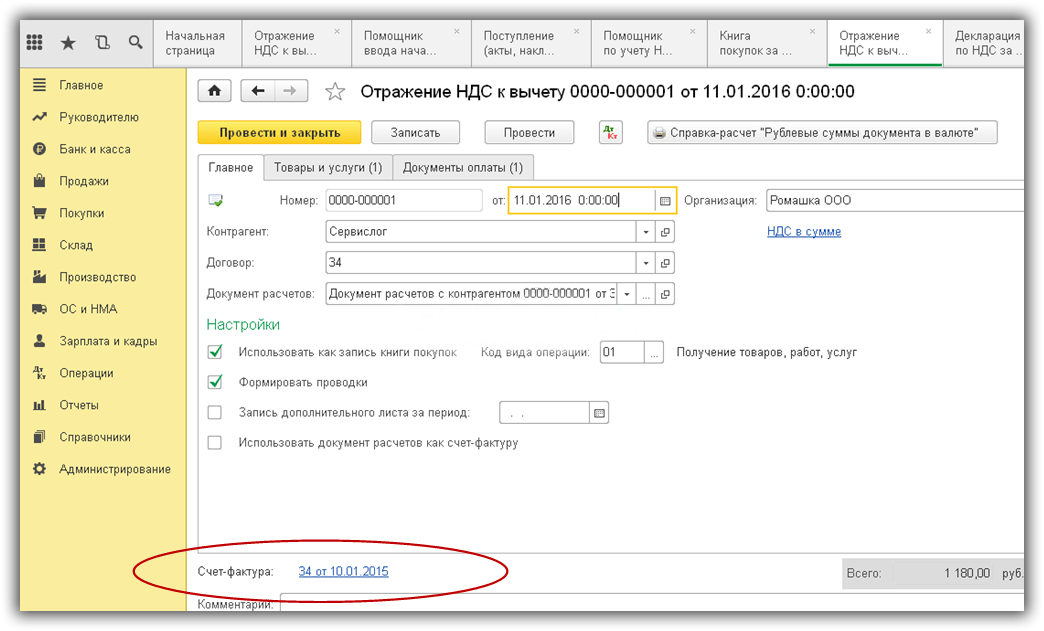Open the Договор record via open icon
Image resolution: width=1044 pixels, height=631 pixels.
[664, 263]
